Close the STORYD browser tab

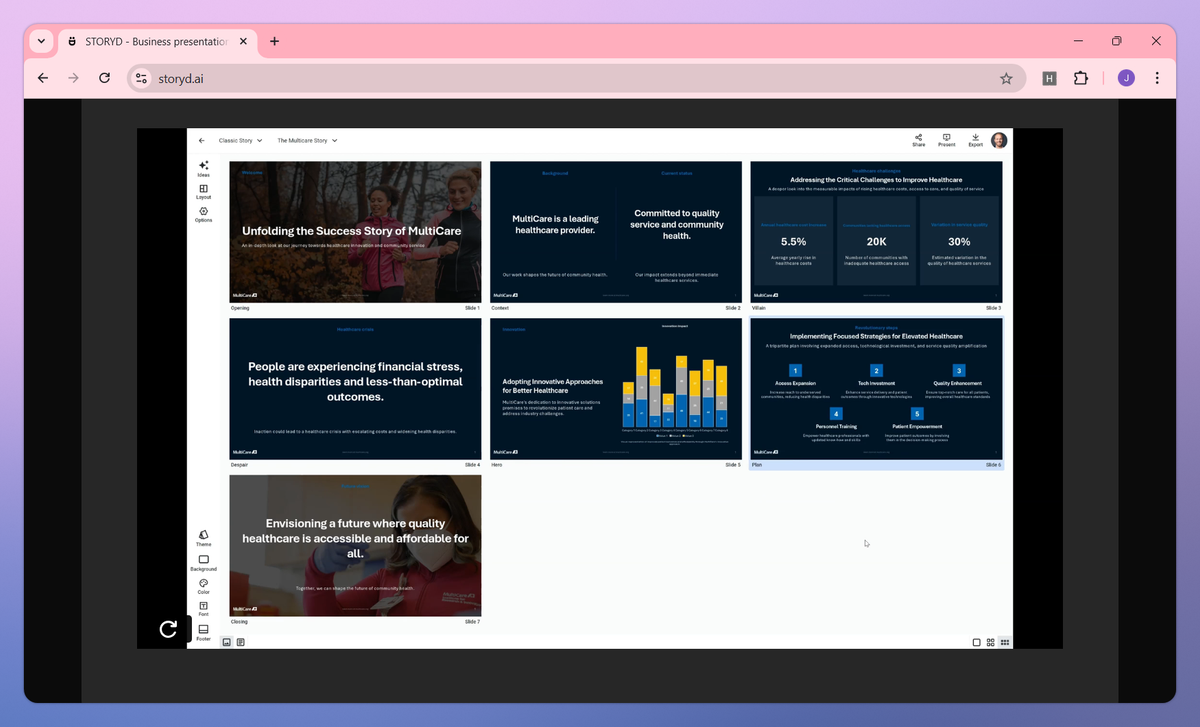243,42
